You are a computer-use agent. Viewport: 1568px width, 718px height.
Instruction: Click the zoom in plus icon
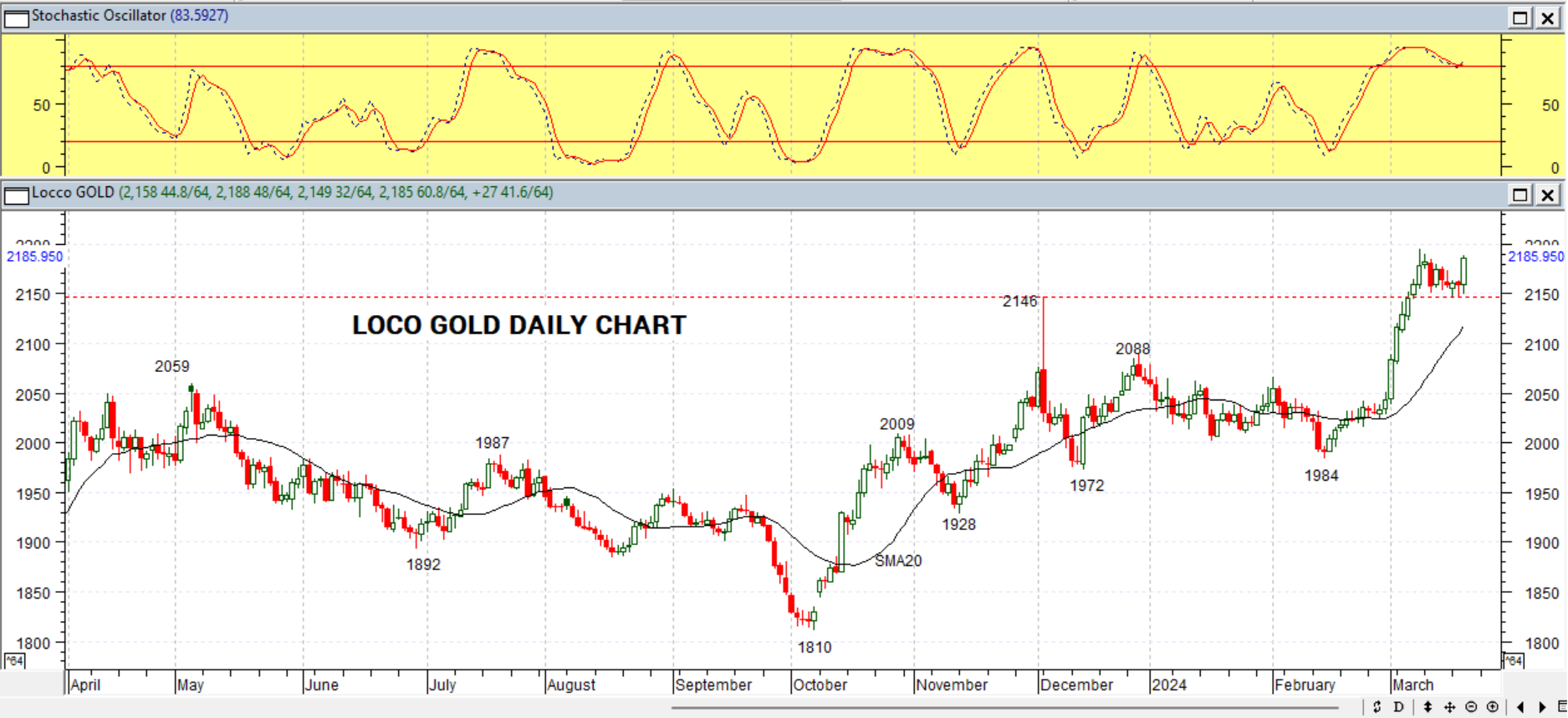click(x=1492, y=707)
